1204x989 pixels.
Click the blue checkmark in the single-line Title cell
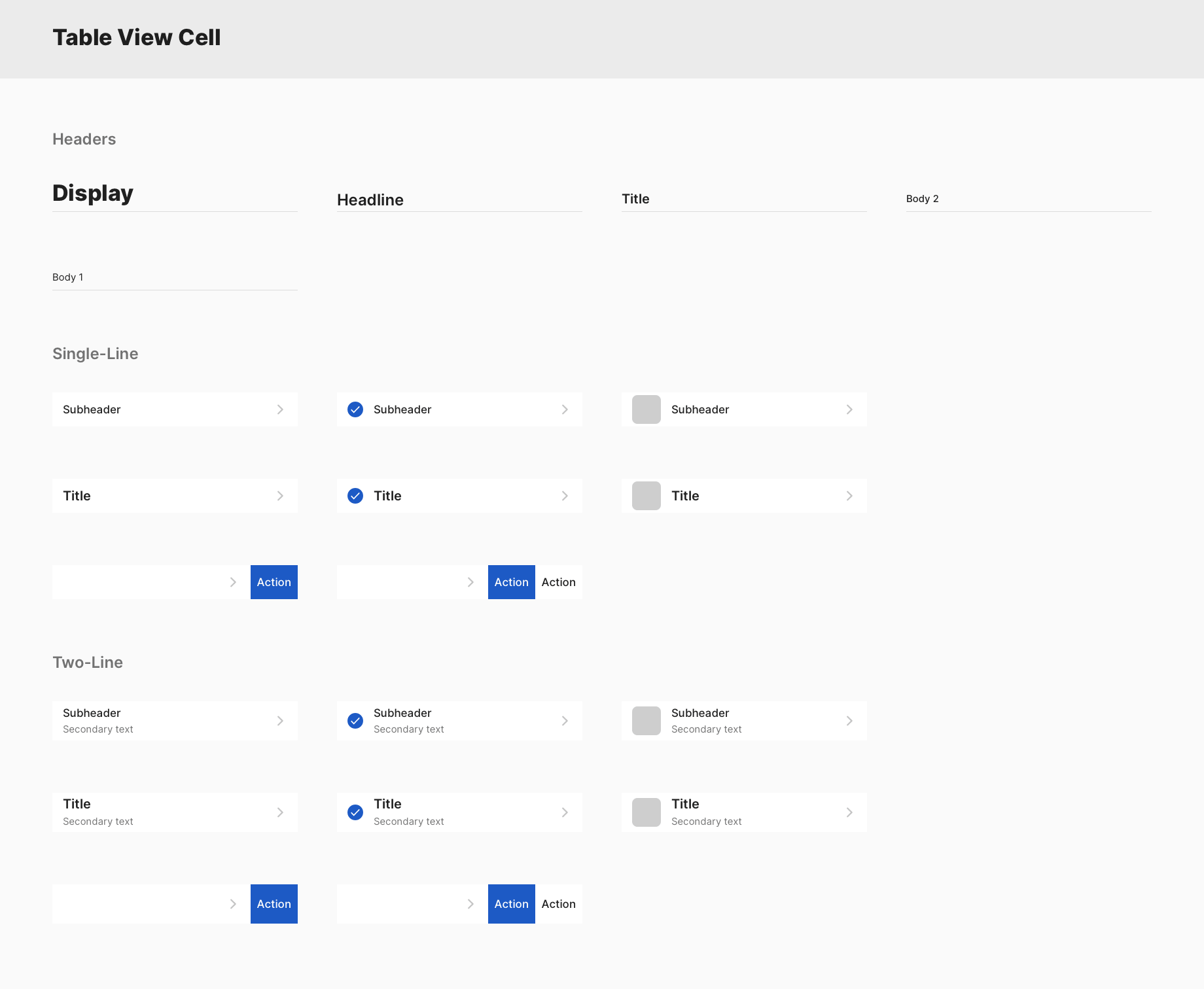355,496
